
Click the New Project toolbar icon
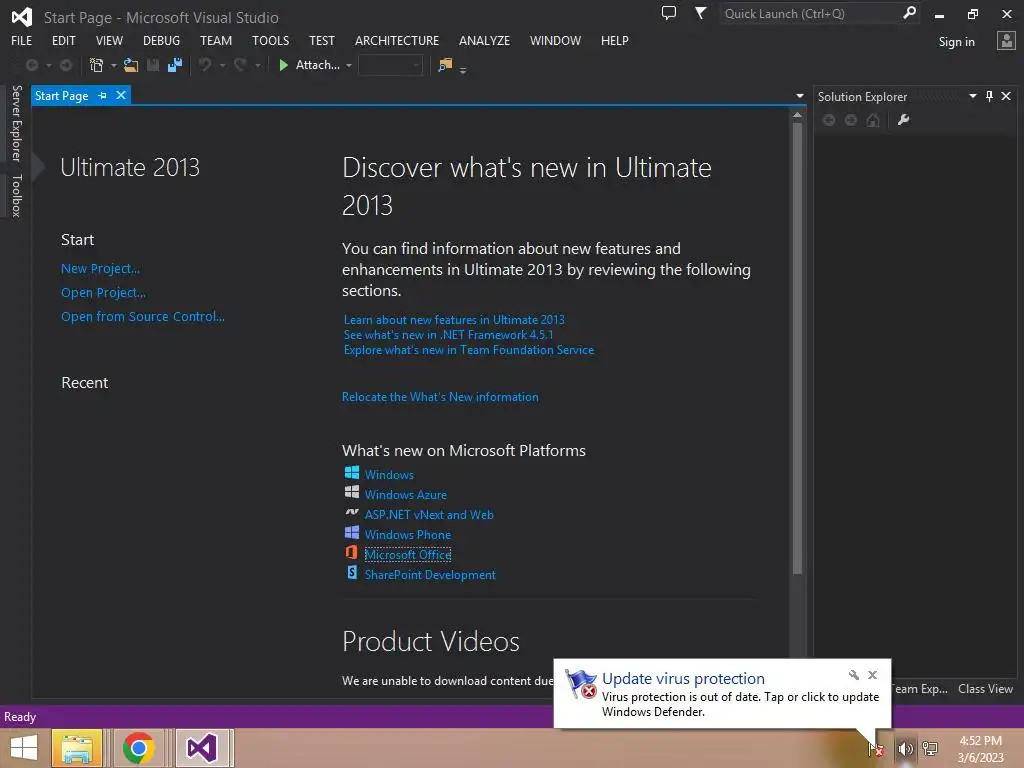point(97,65)
